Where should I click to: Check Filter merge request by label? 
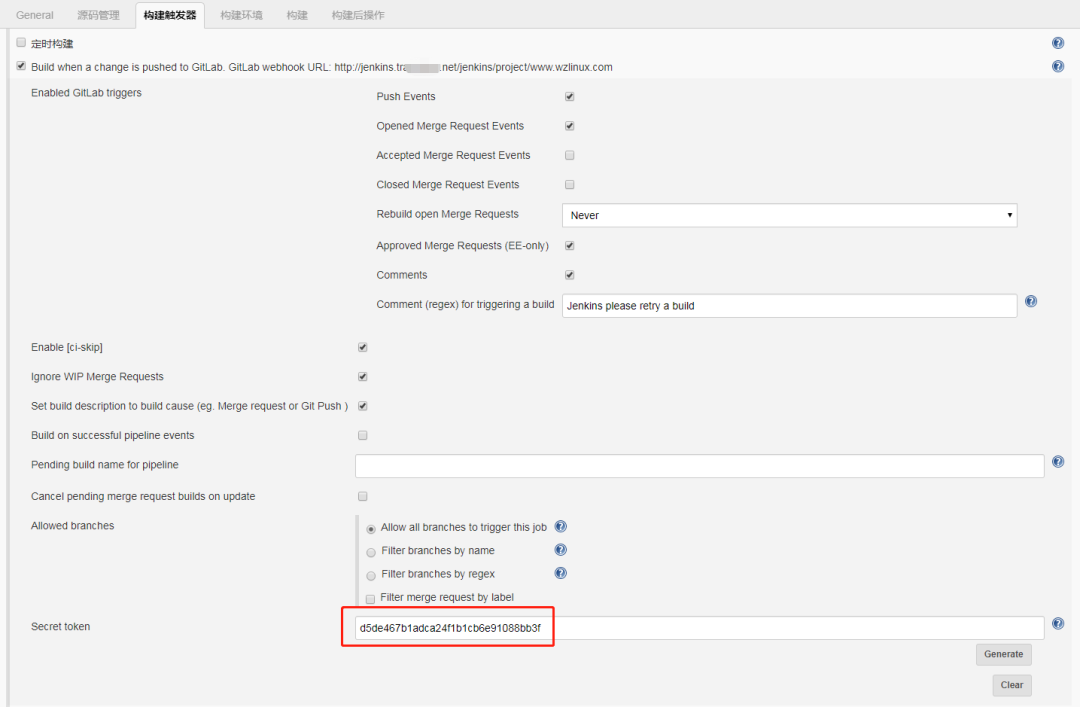(371, 599)
